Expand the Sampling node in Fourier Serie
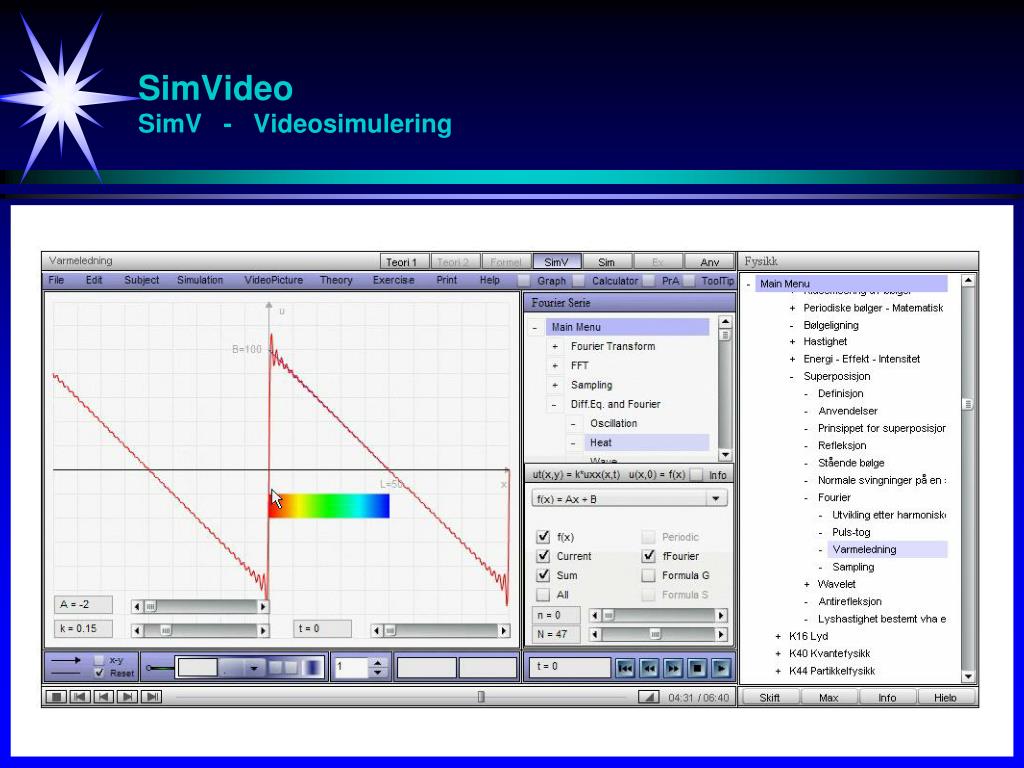Image resolution: width=1024 pixels, height=768 pixels. tap(555, 385)
